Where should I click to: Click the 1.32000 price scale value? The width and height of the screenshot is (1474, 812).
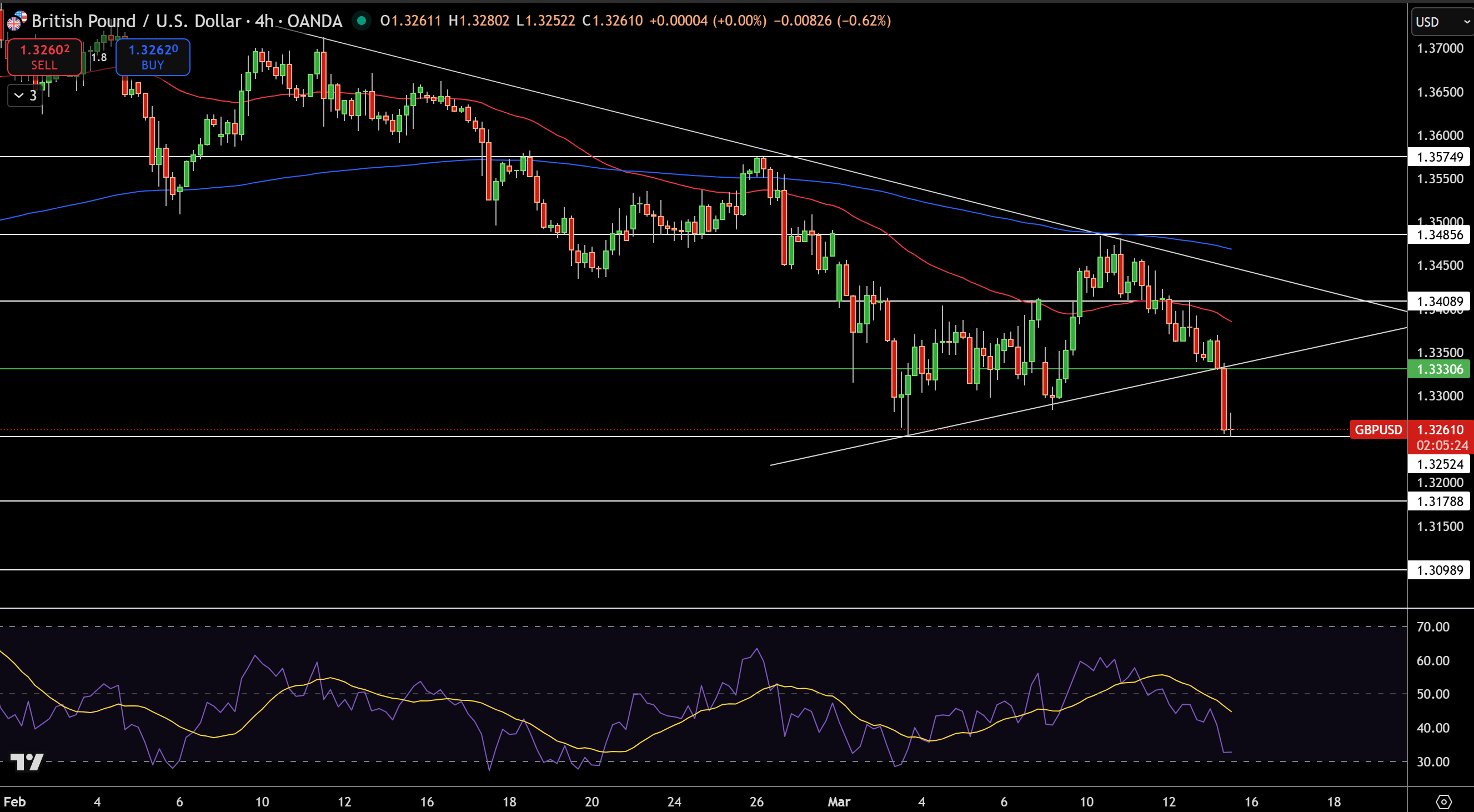(x=1440, y=483)
